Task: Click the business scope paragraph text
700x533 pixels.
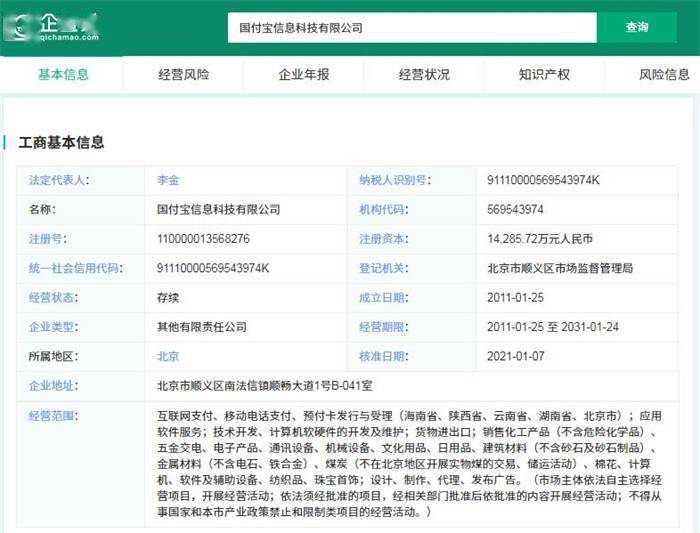Action: pos(409,464)
